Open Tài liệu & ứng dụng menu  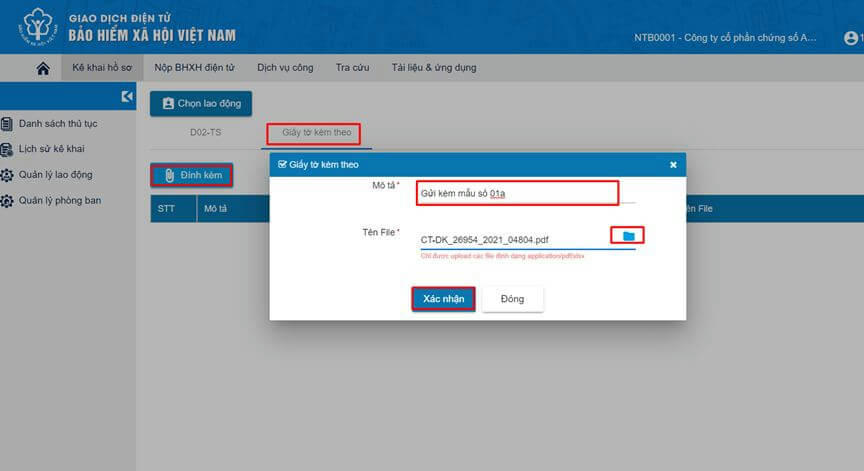pos(434,68)
